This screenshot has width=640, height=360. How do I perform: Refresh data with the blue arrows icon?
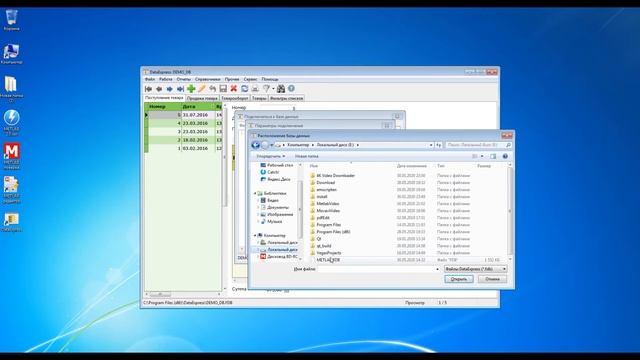[x=244, y=89]
